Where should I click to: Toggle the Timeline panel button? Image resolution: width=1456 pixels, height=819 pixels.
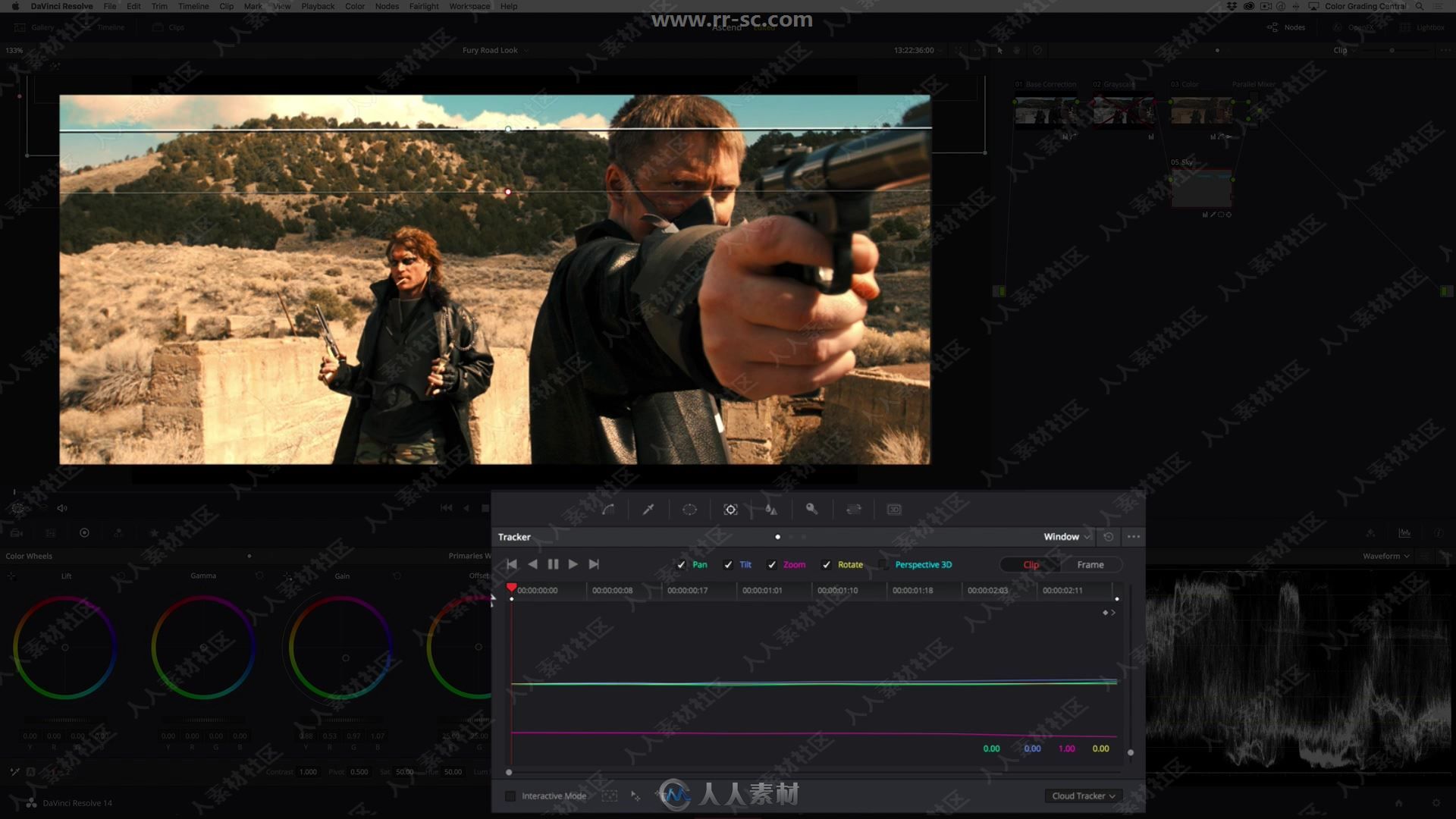[x=103, y=27]
